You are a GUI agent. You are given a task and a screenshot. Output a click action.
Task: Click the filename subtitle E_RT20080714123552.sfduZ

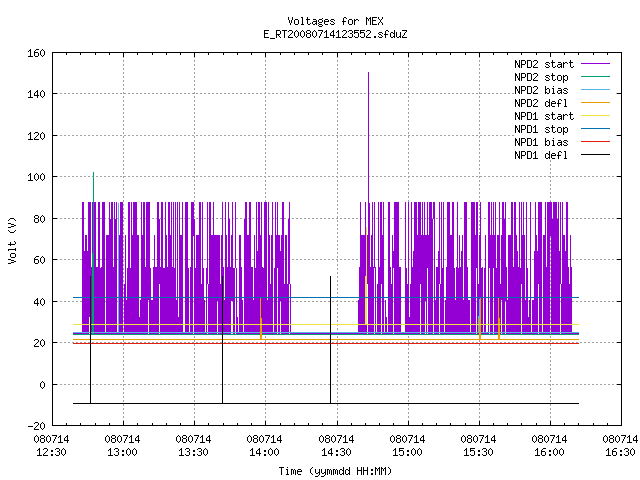click(335, 34)
